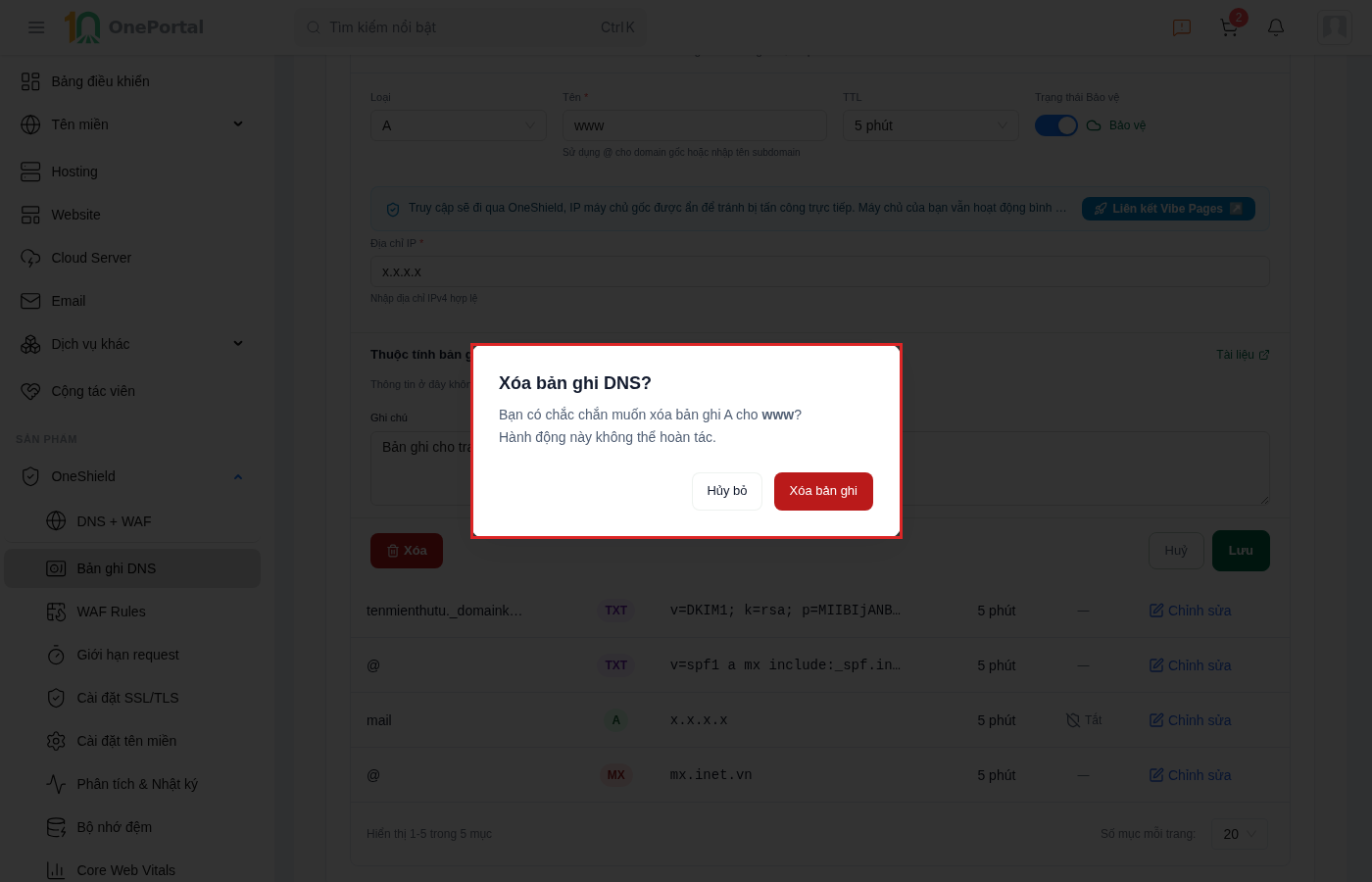Click Chỉnh sửa for the MX record
This screenshot has height=882, width=1372.
1190,775
